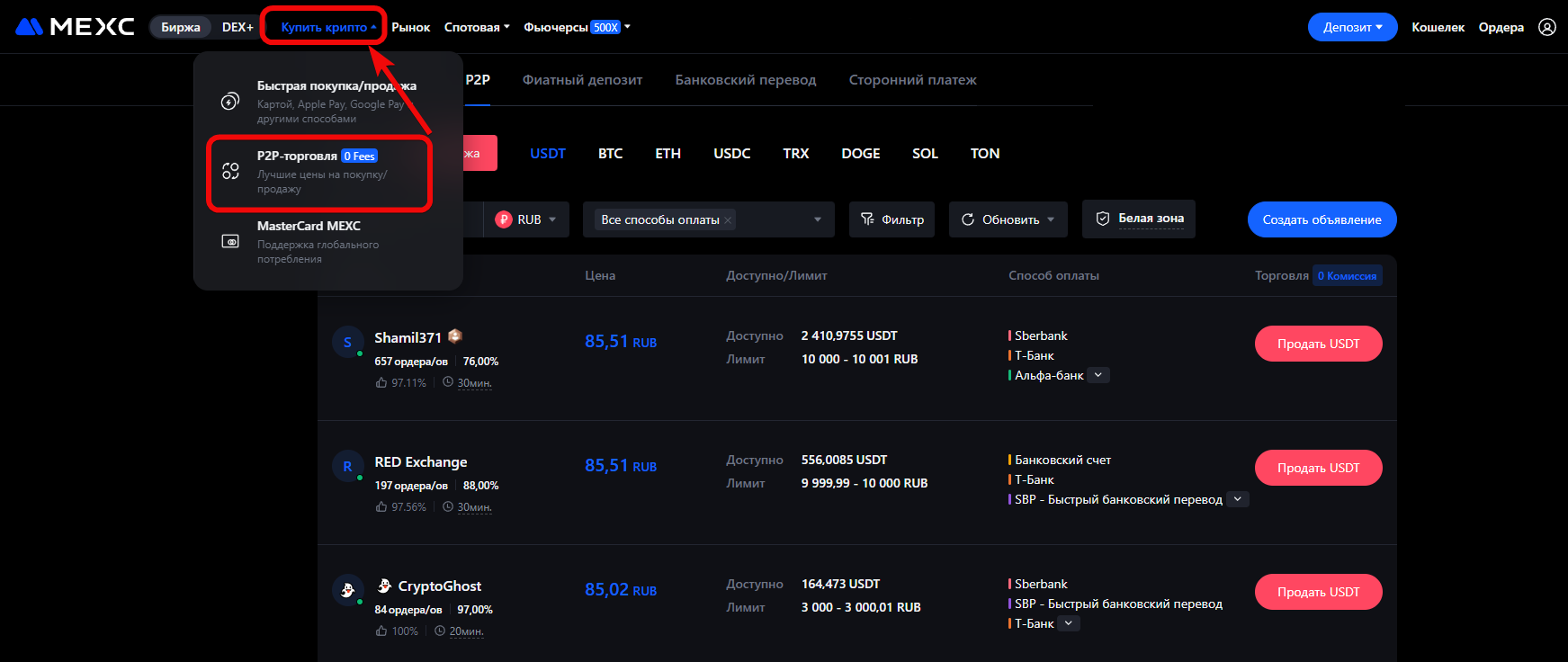Image resolution: width=1568 pixels, height=662 pixels.
Task: Select the BTC coin tab
Action: tap(610, 154)
